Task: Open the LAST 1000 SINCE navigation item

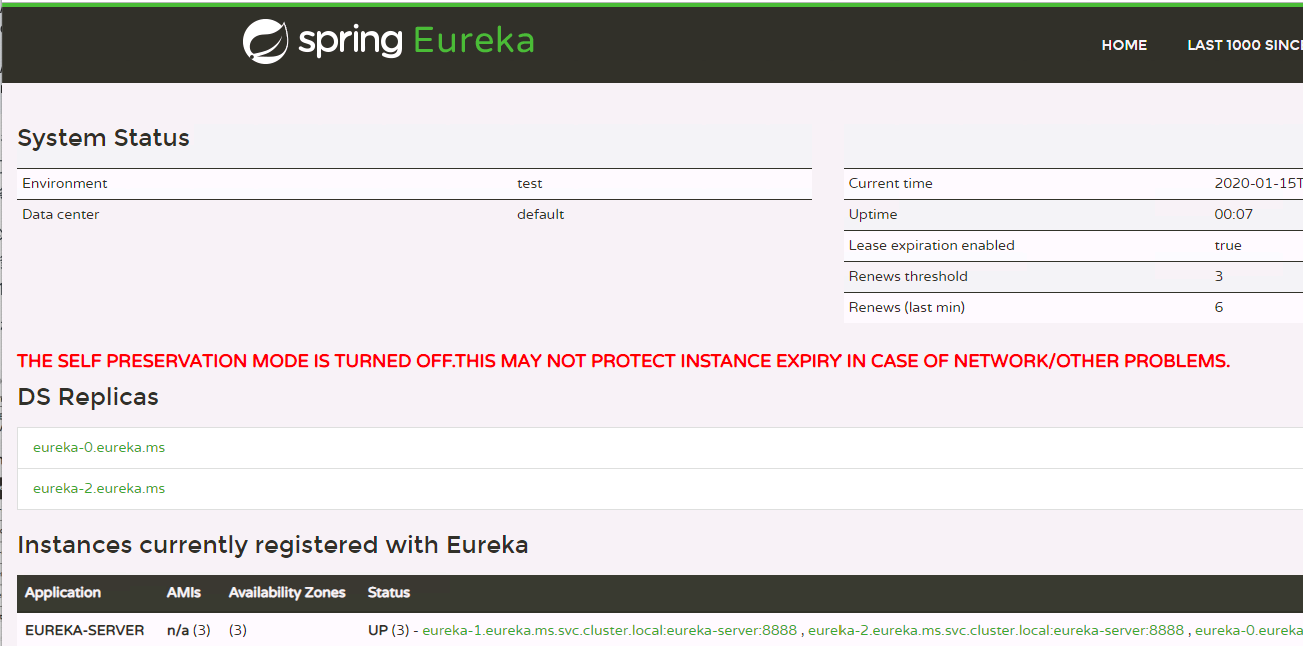Action: (x=1244, y=45)
